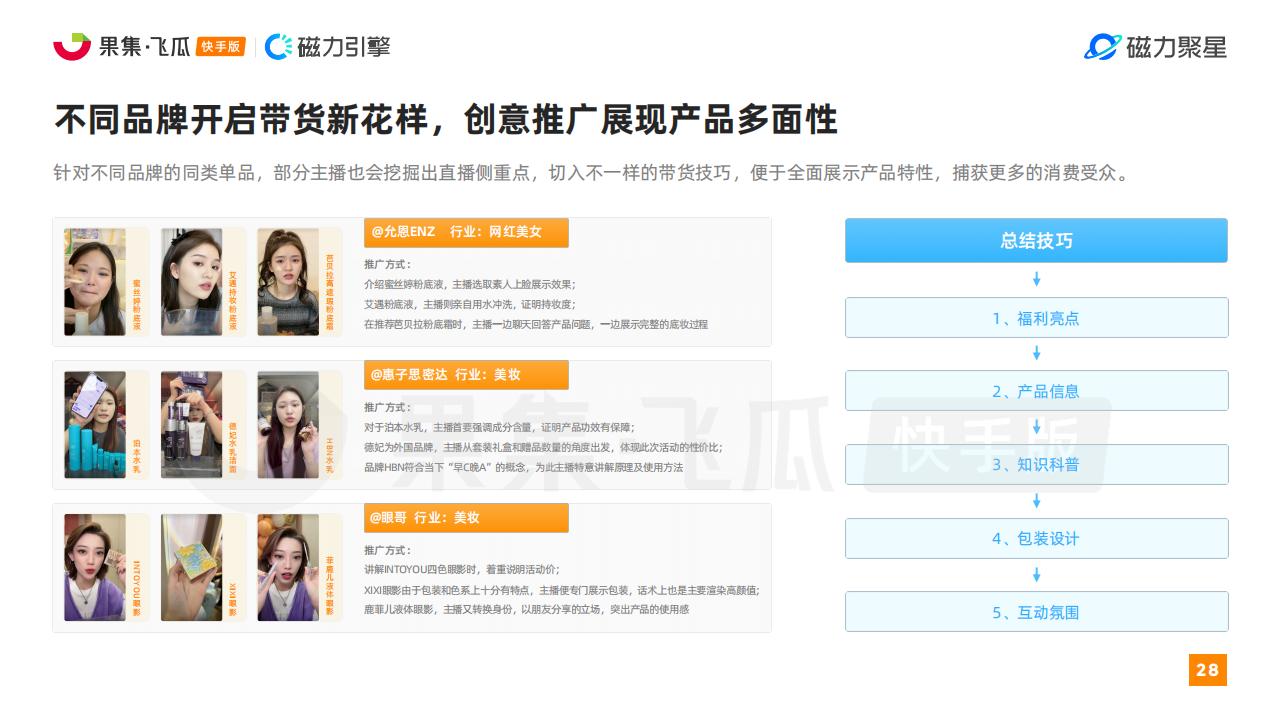Image resolution: width=1280 pixels, height=720 pixels.
Task: Click the red 果集 logo icon
Action: [x=72, y=46]
